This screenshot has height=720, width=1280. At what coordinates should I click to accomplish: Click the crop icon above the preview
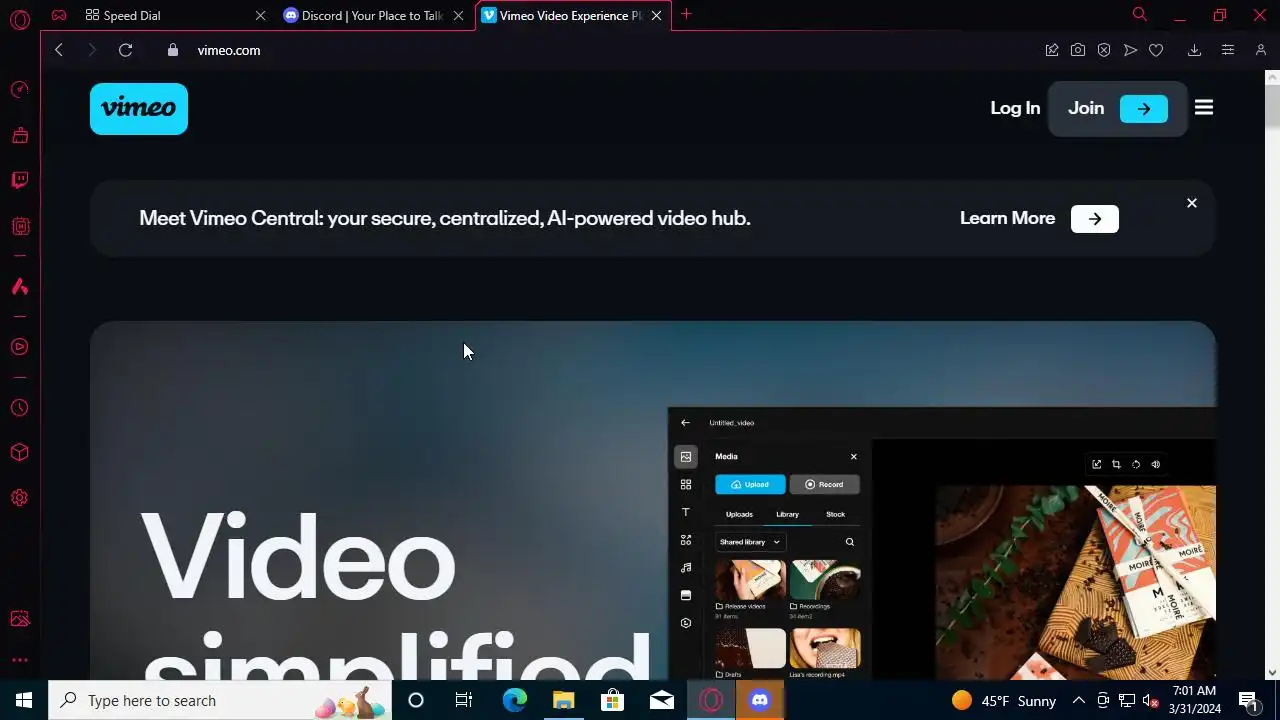(1116, 464)
